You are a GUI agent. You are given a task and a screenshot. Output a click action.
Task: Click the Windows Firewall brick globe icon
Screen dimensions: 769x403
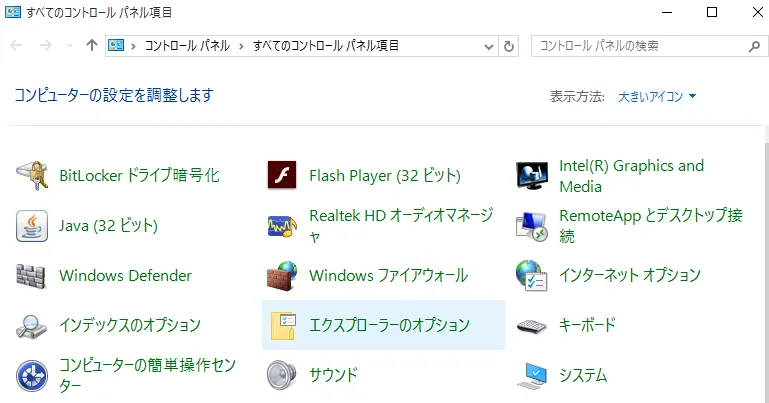coord(282,276)
